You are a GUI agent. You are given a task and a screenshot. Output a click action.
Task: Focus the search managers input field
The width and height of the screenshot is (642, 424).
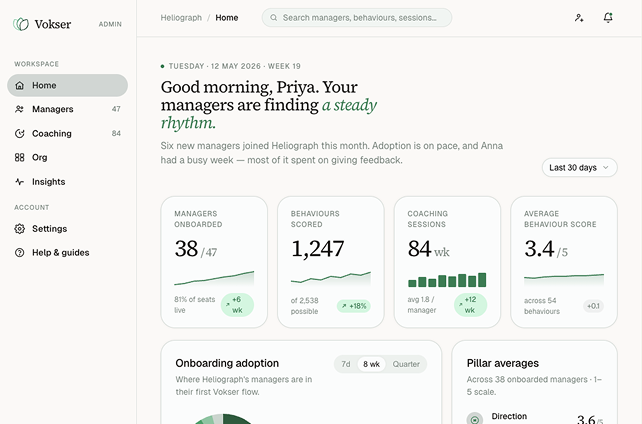(x=357, y=18)
